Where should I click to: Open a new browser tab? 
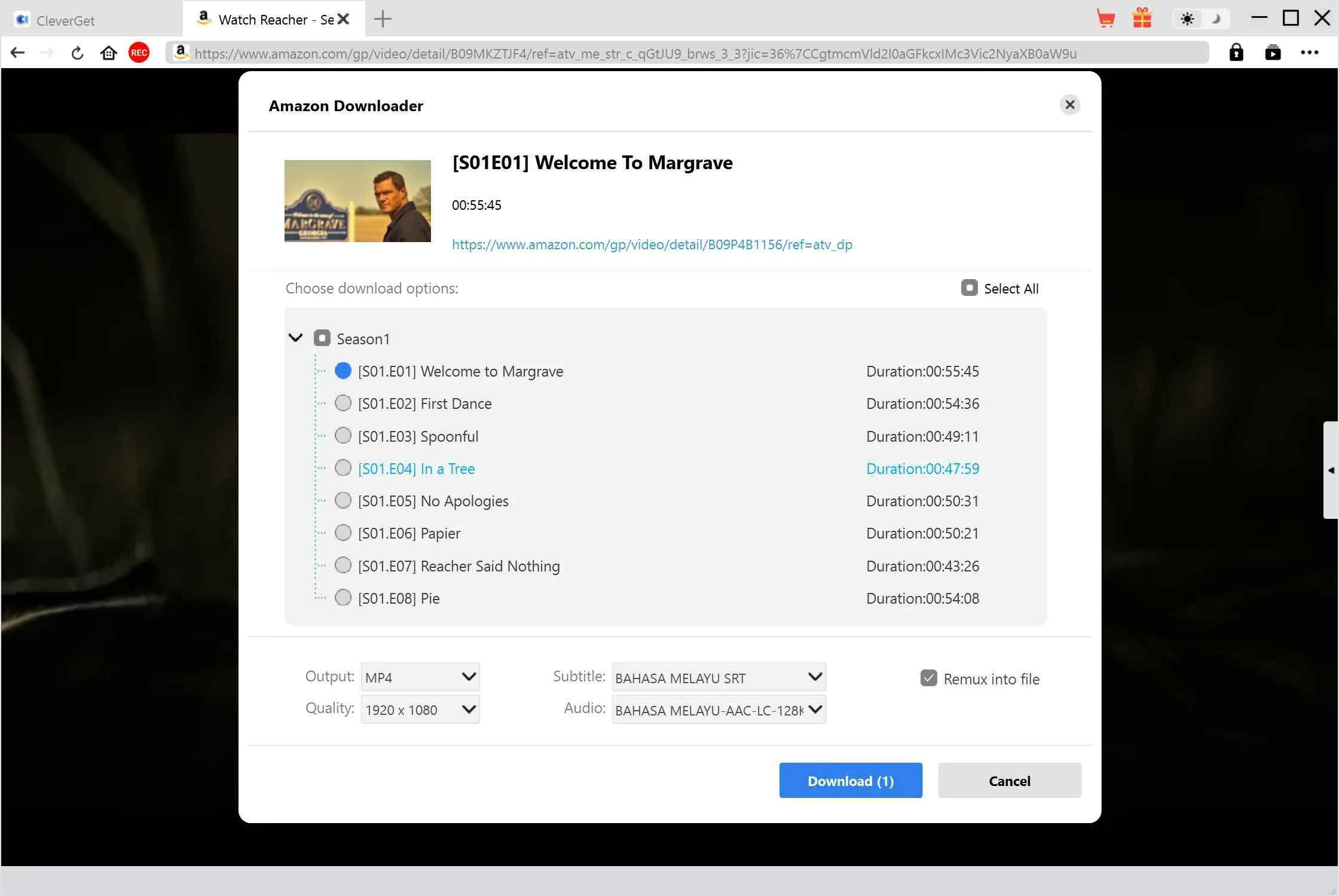coord(383,19)
